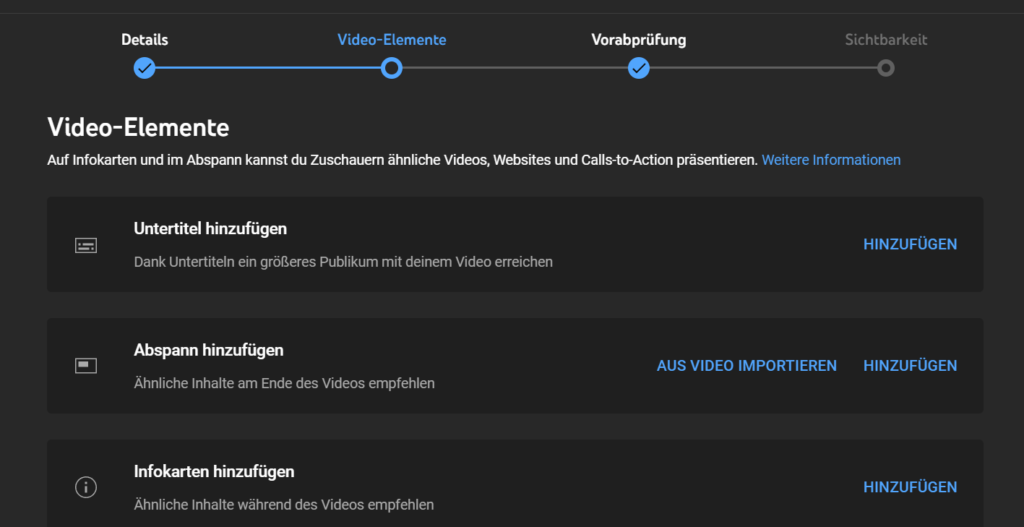This screenshot has height=527, width=1024.
Task: Open the Vorabprüfung step label
Action: [x=639, y=40]
